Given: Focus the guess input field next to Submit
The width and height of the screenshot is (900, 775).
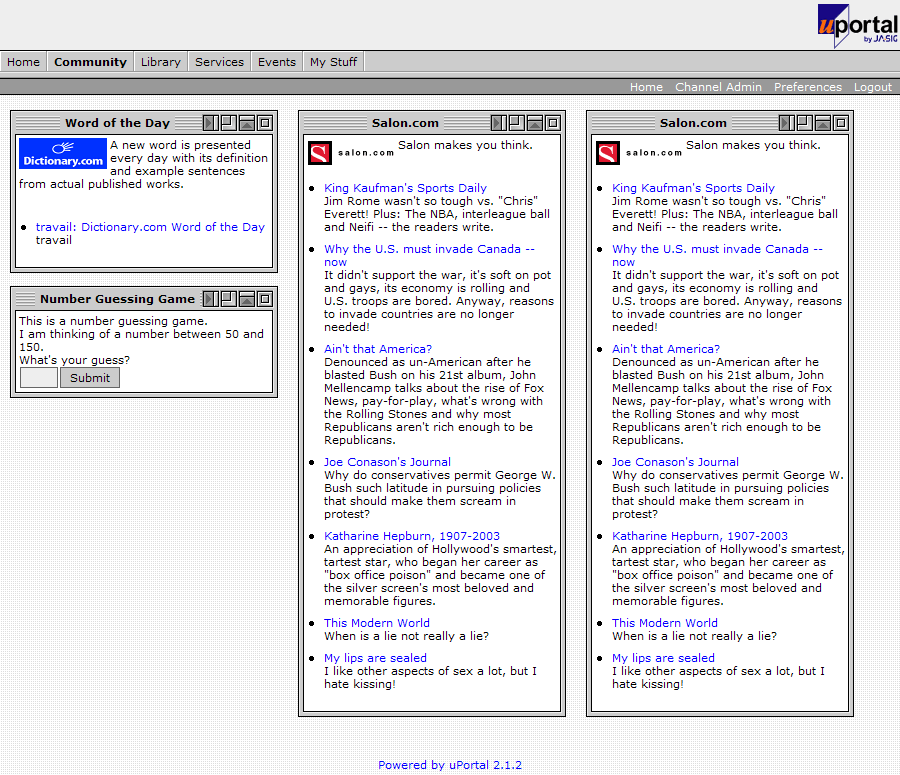Looking at the screenshot, I should 39,378.
